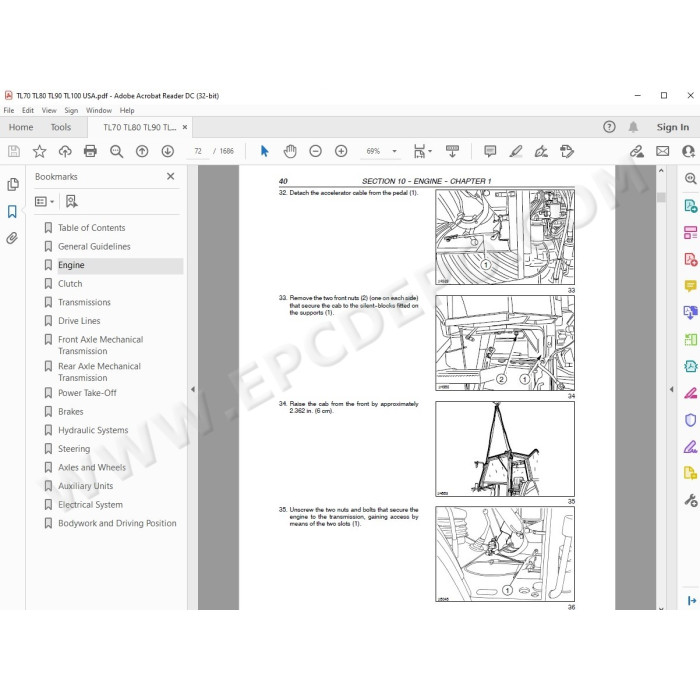
Task: Find the current bookmark icon
Action: [71, 201]
